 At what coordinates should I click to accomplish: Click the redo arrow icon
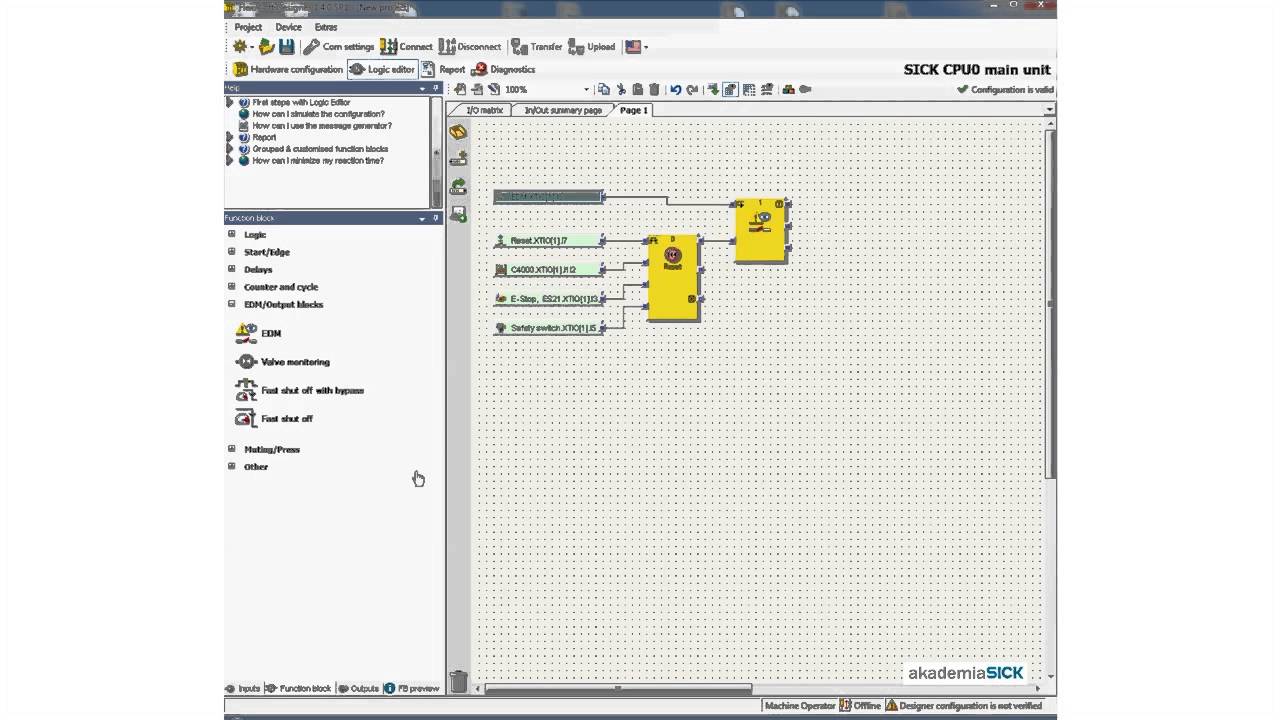pyautogui.click(x=692, y=89)
